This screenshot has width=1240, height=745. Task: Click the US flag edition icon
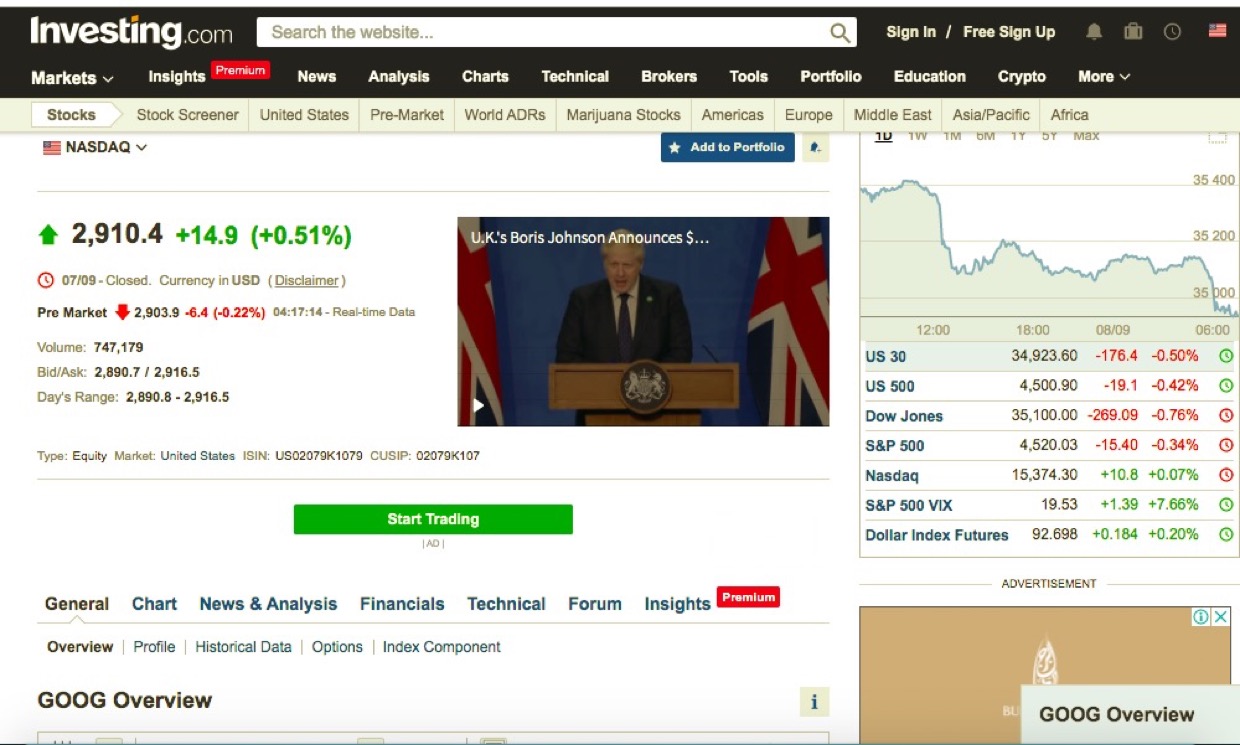pos(1217,31)
